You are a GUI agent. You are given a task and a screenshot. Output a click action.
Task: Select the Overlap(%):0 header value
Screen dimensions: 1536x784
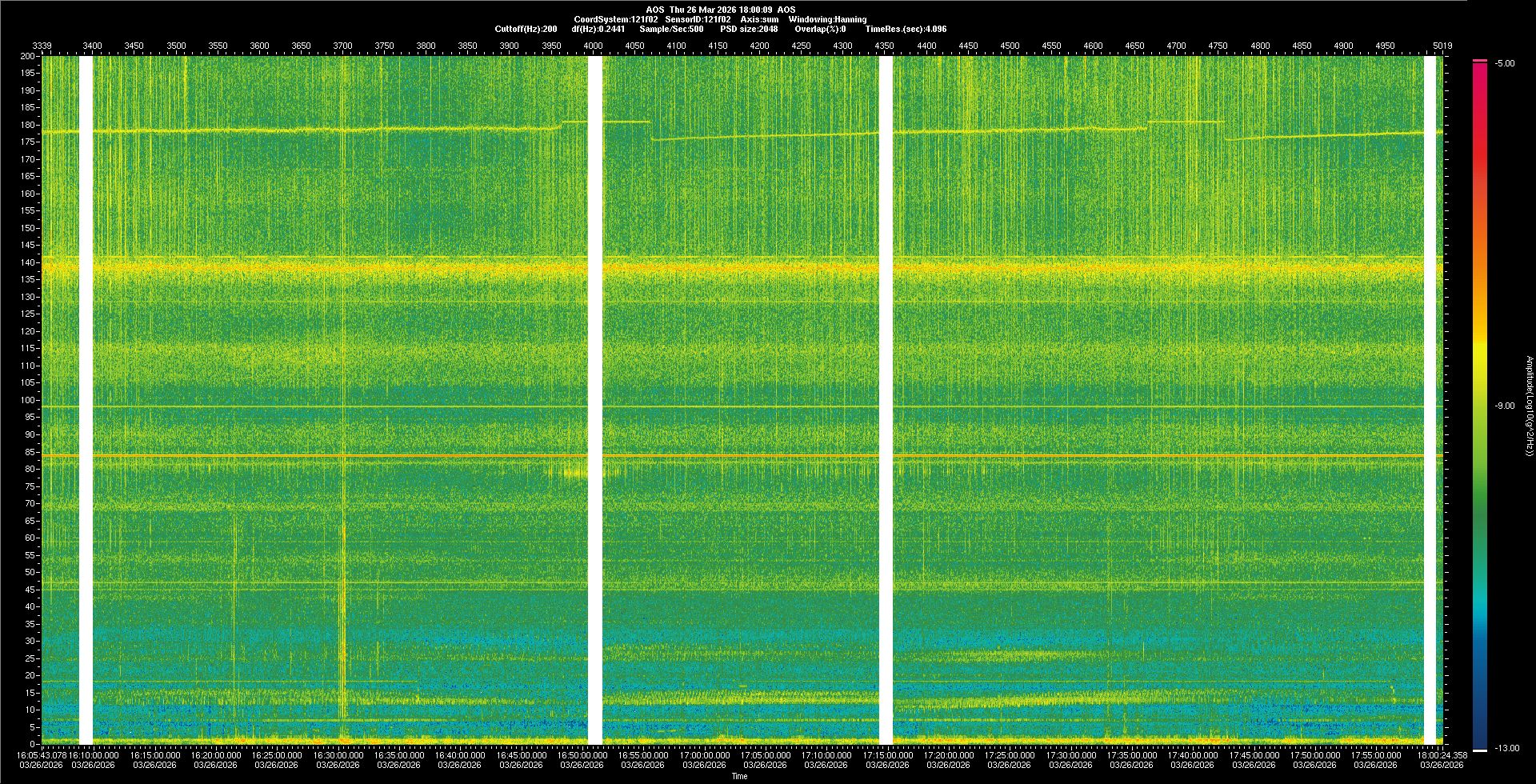(820, 29)
